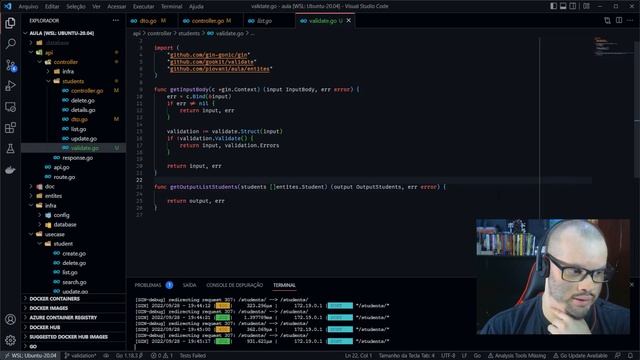Click the WSL: Ubuntu-20.04 remote indicator
The image size is (640, 360).
tap(31, 356)
